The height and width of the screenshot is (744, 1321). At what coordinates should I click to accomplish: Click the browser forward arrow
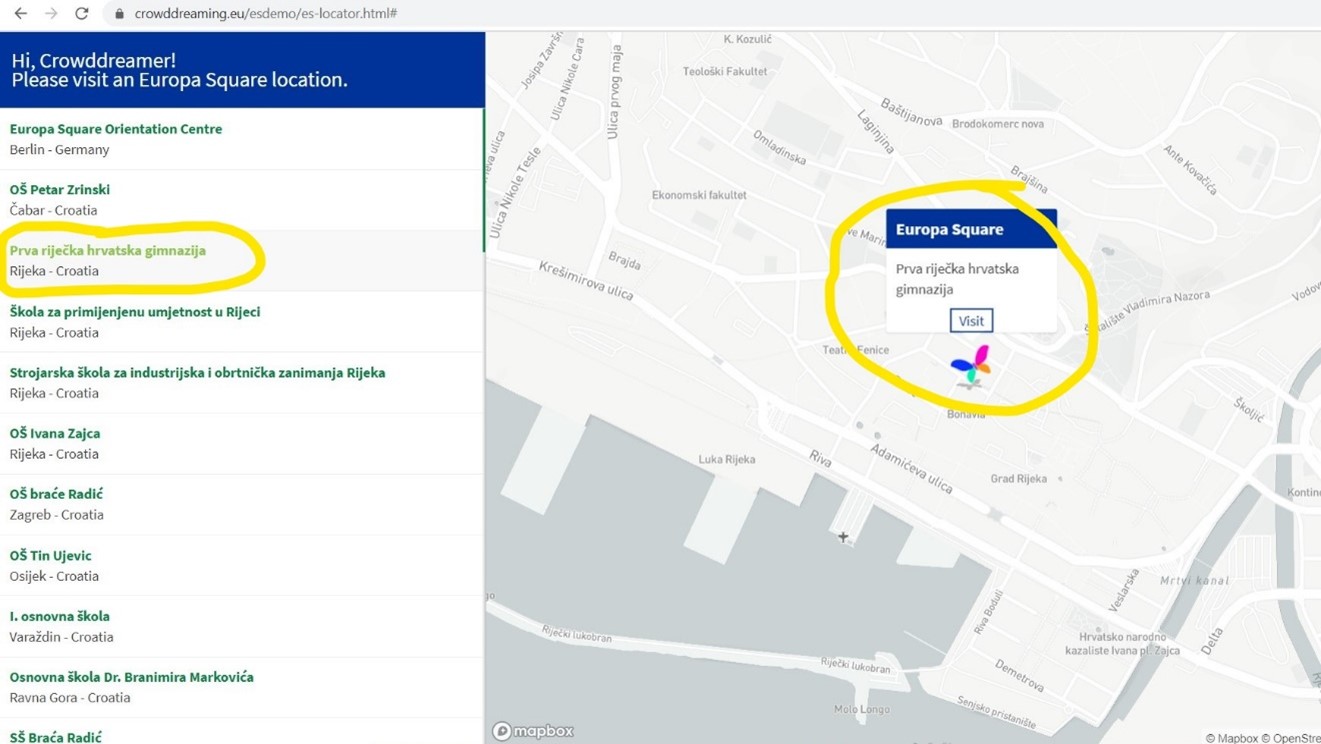[x=51, y=14]
